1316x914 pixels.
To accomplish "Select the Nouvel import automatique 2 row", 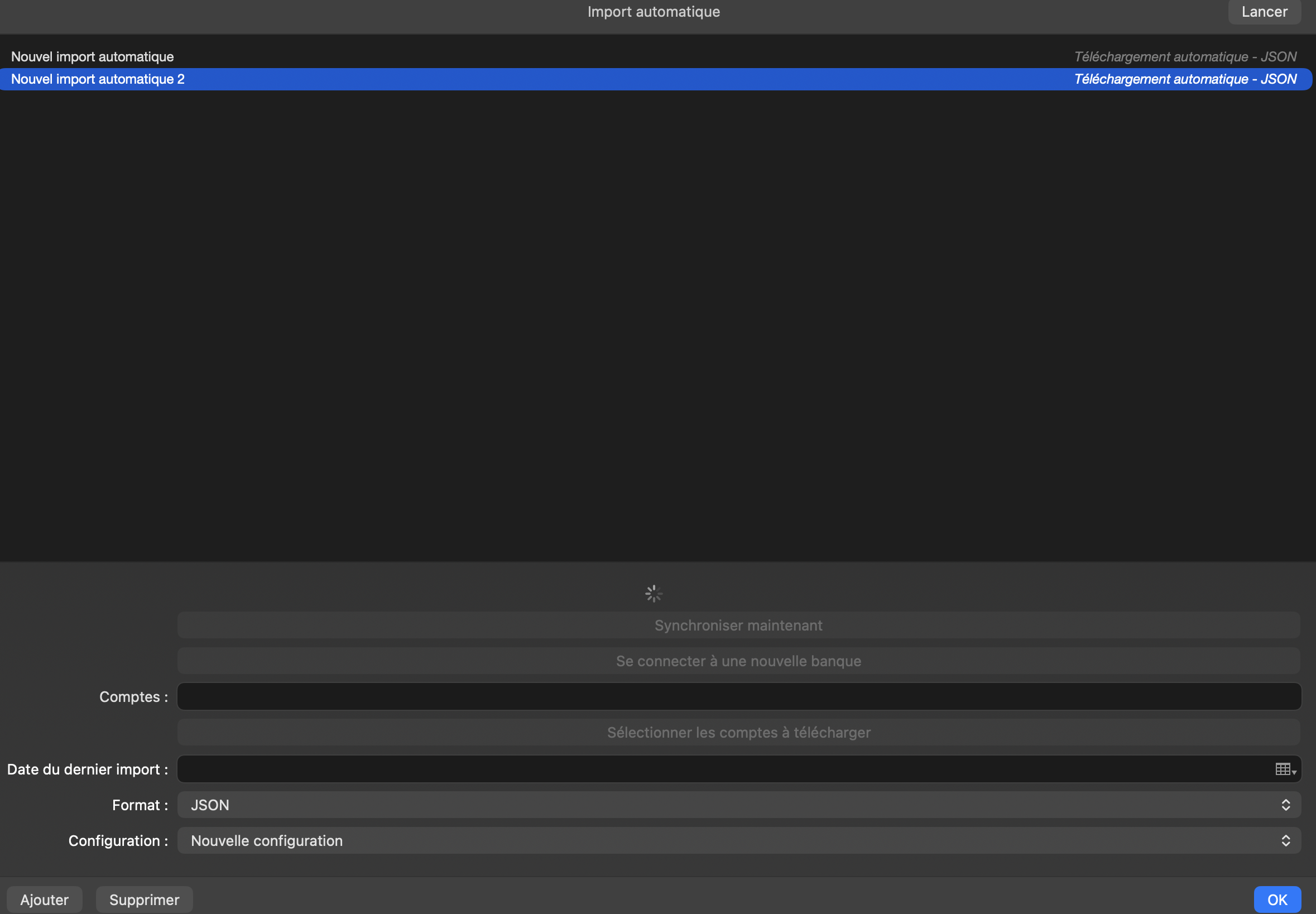I will [656, 79].
